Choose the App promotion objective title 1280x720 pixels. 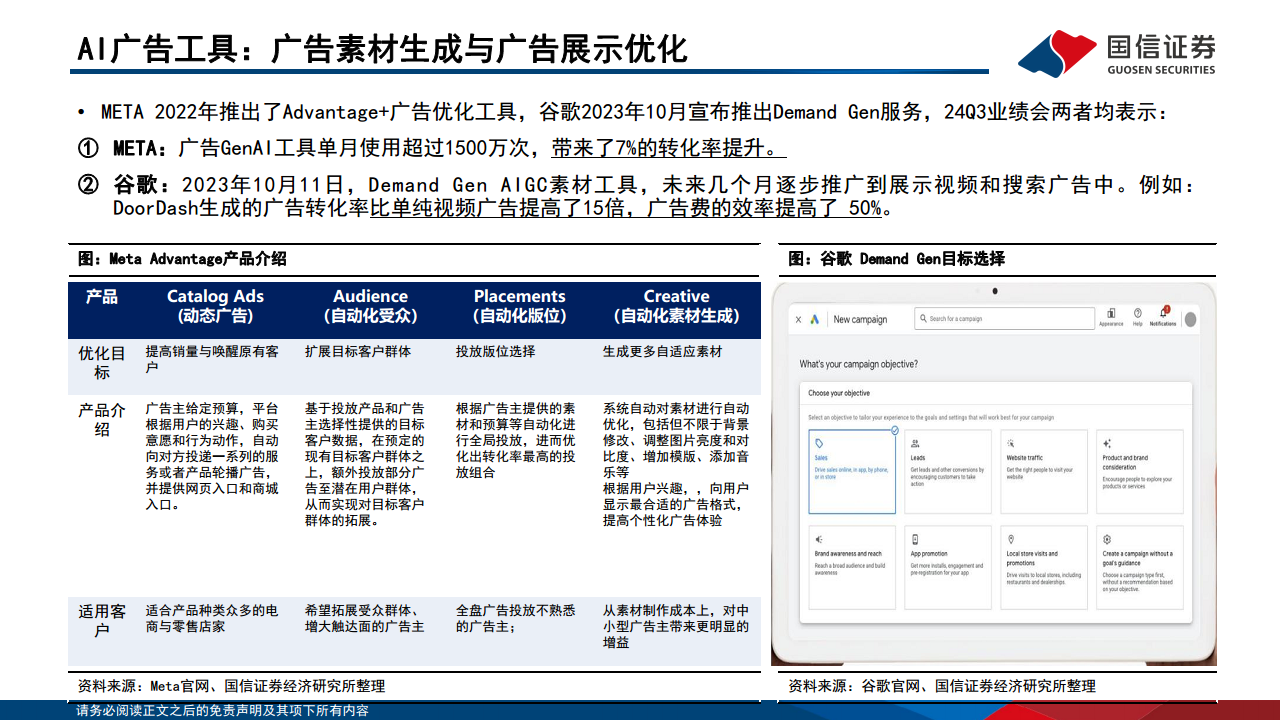(929, 553)
